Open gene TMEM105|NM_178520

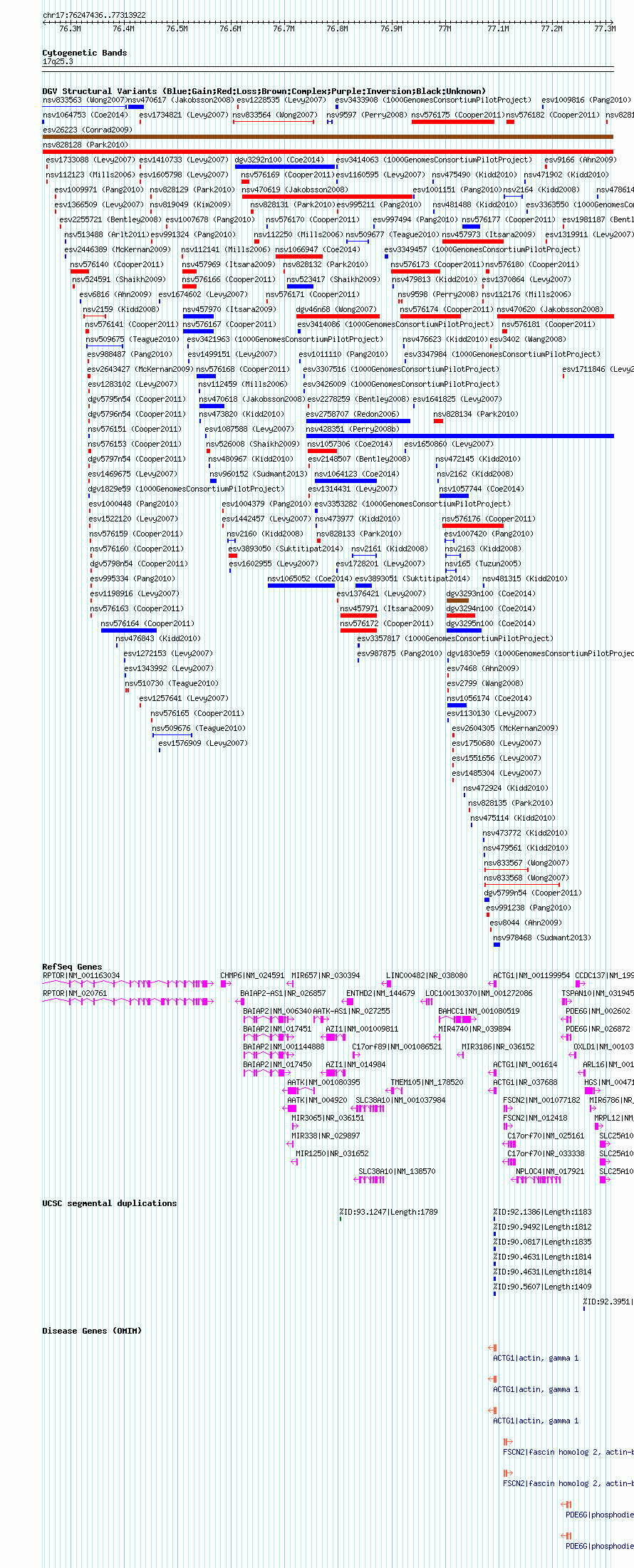427,1082
